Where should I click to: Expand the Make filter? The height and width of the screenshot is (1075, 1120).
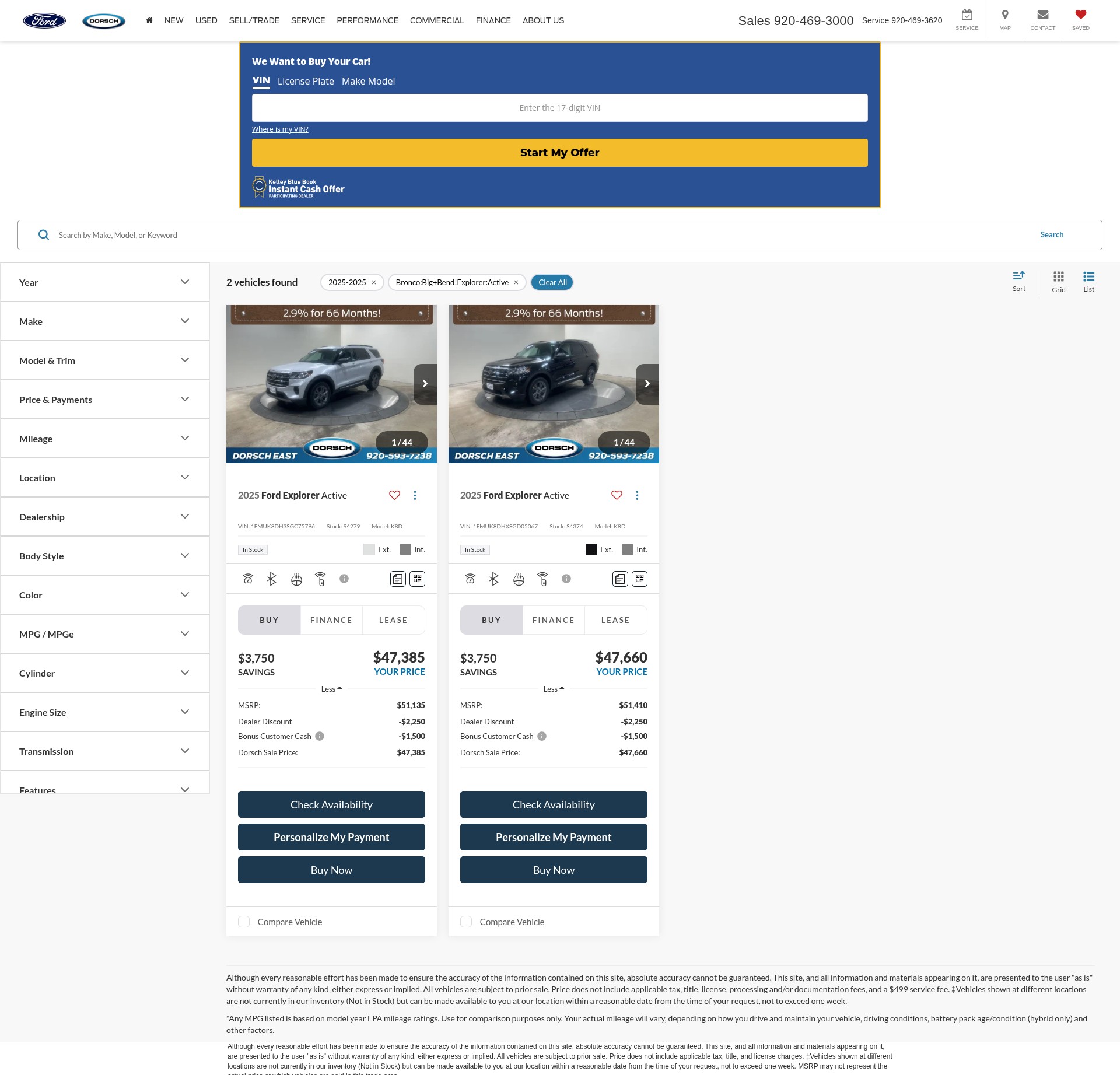tap(105, 321)
